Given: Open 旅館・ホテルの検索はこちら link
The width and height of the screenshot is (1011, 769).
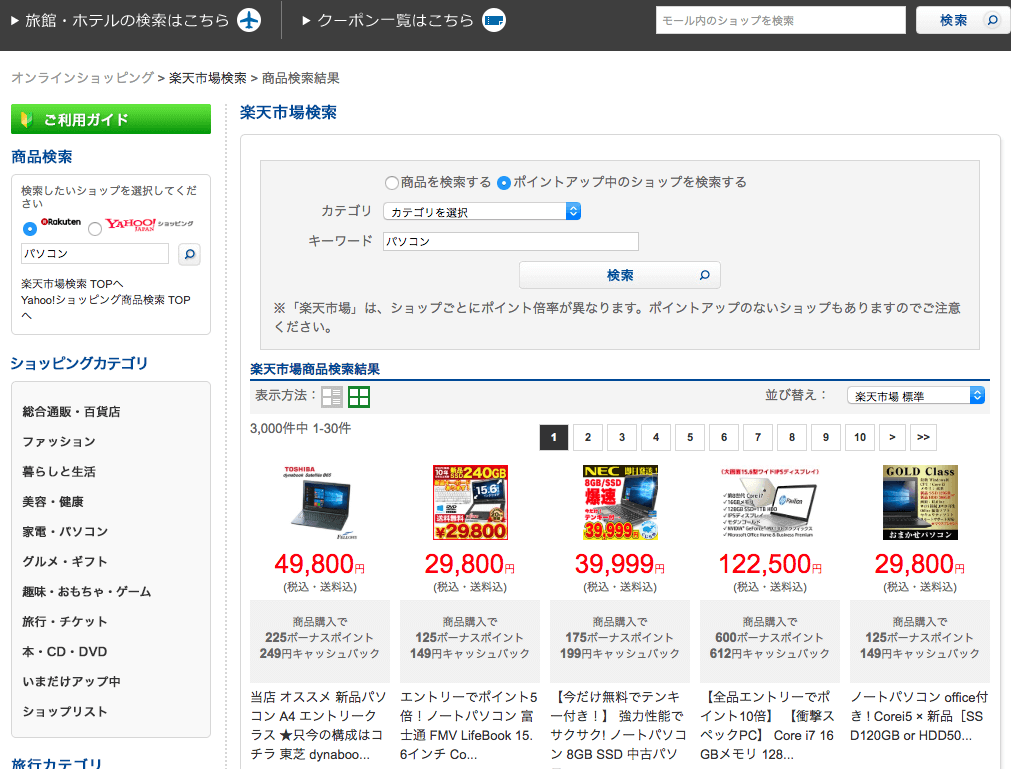Looking at the screenshot, I should pos(127,21).
